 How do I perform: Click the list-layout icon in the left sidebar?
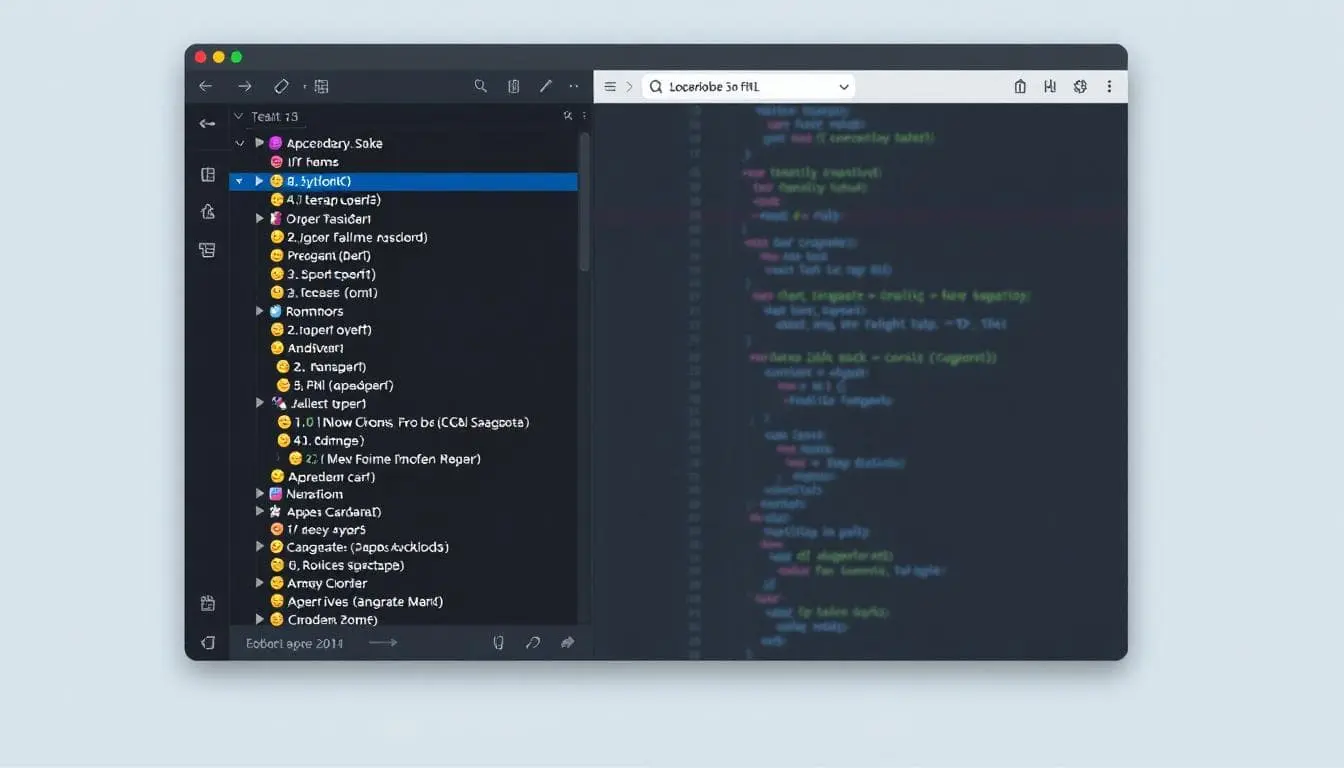(207, 250)
